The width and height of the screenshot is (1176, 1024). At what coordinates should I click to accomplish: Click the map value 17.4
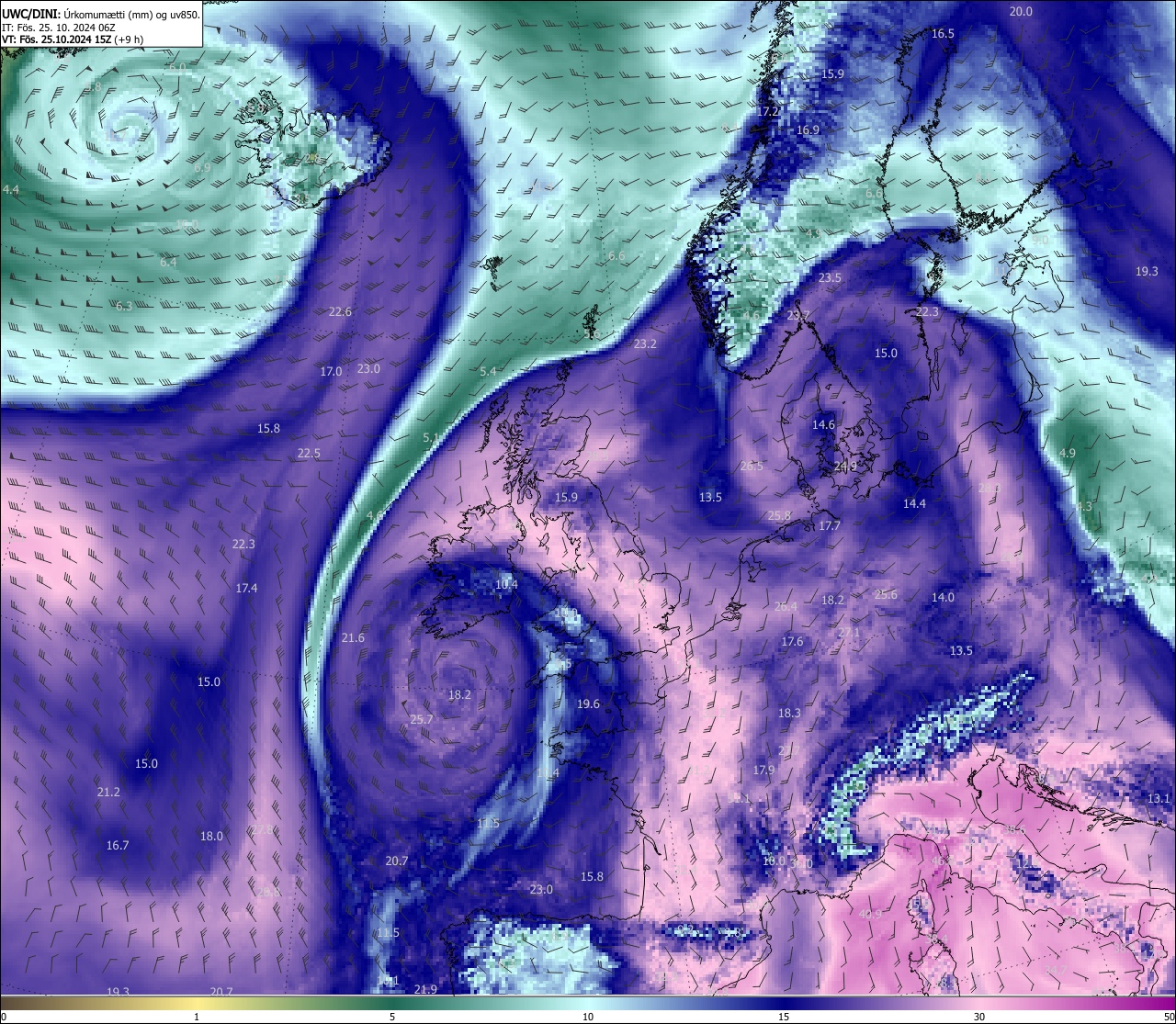coord(246,589)
